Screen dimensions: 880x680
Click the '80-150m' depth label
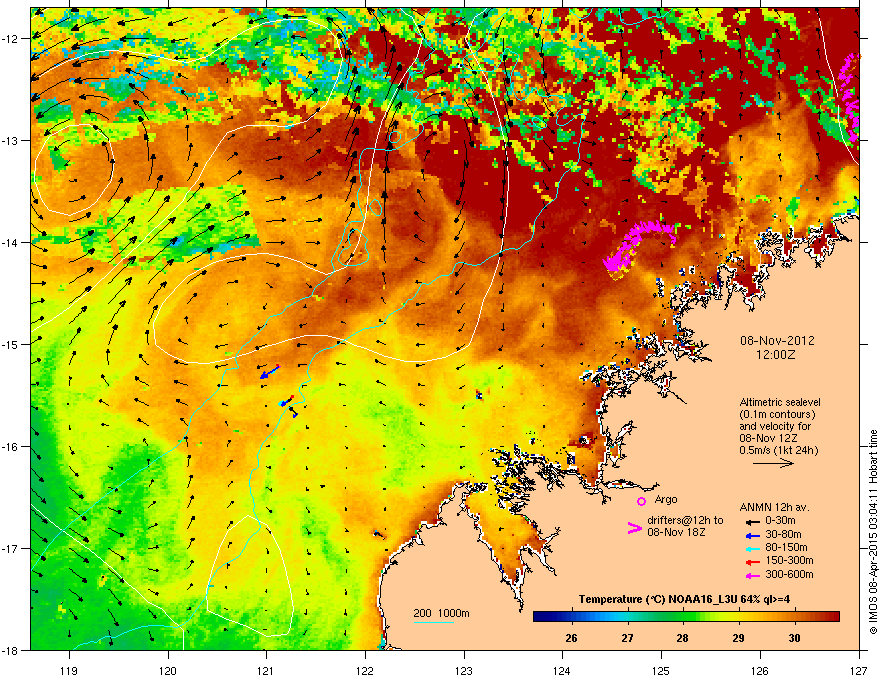786,547
